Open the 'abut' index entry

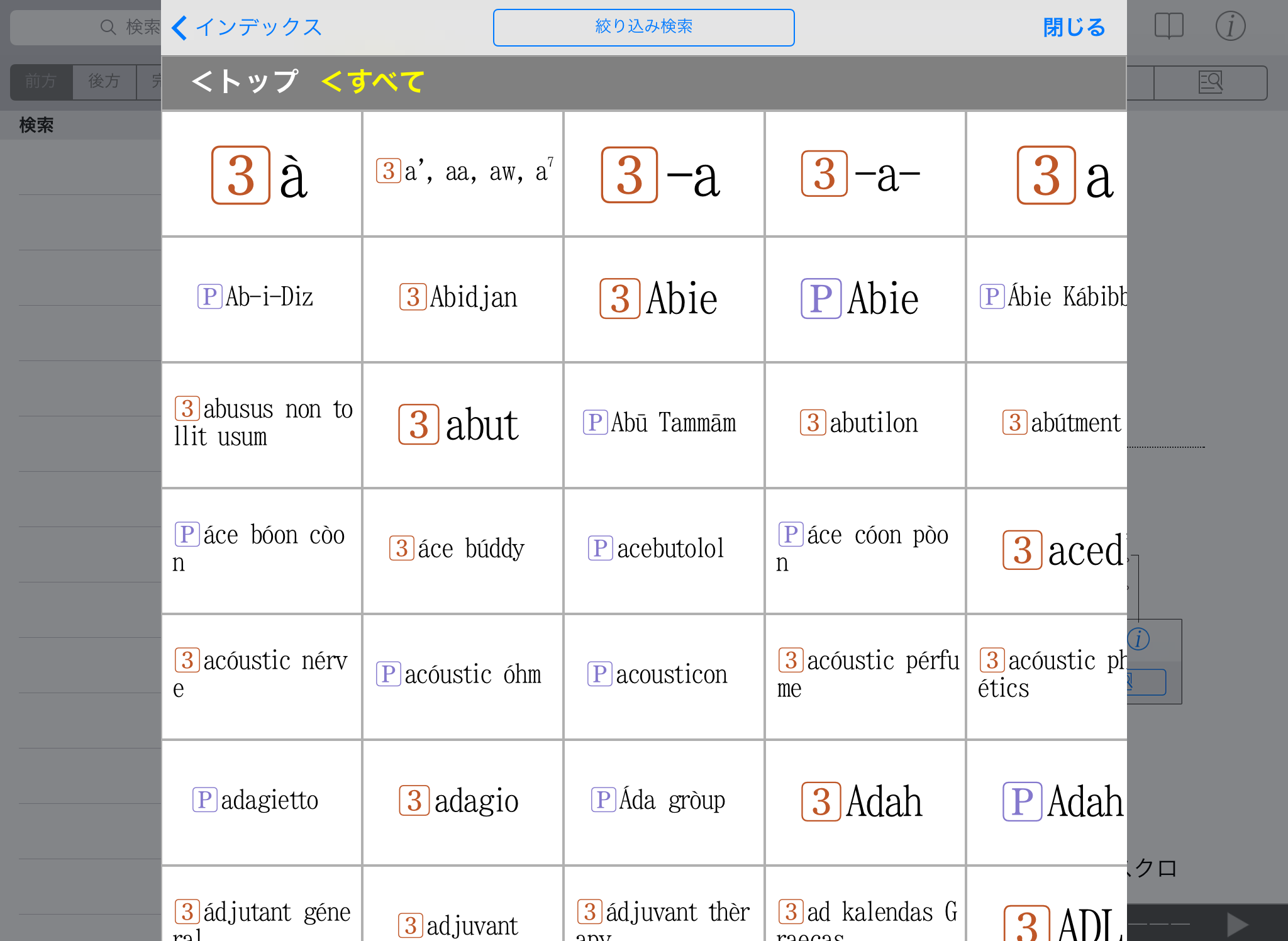tap(462, 425)
